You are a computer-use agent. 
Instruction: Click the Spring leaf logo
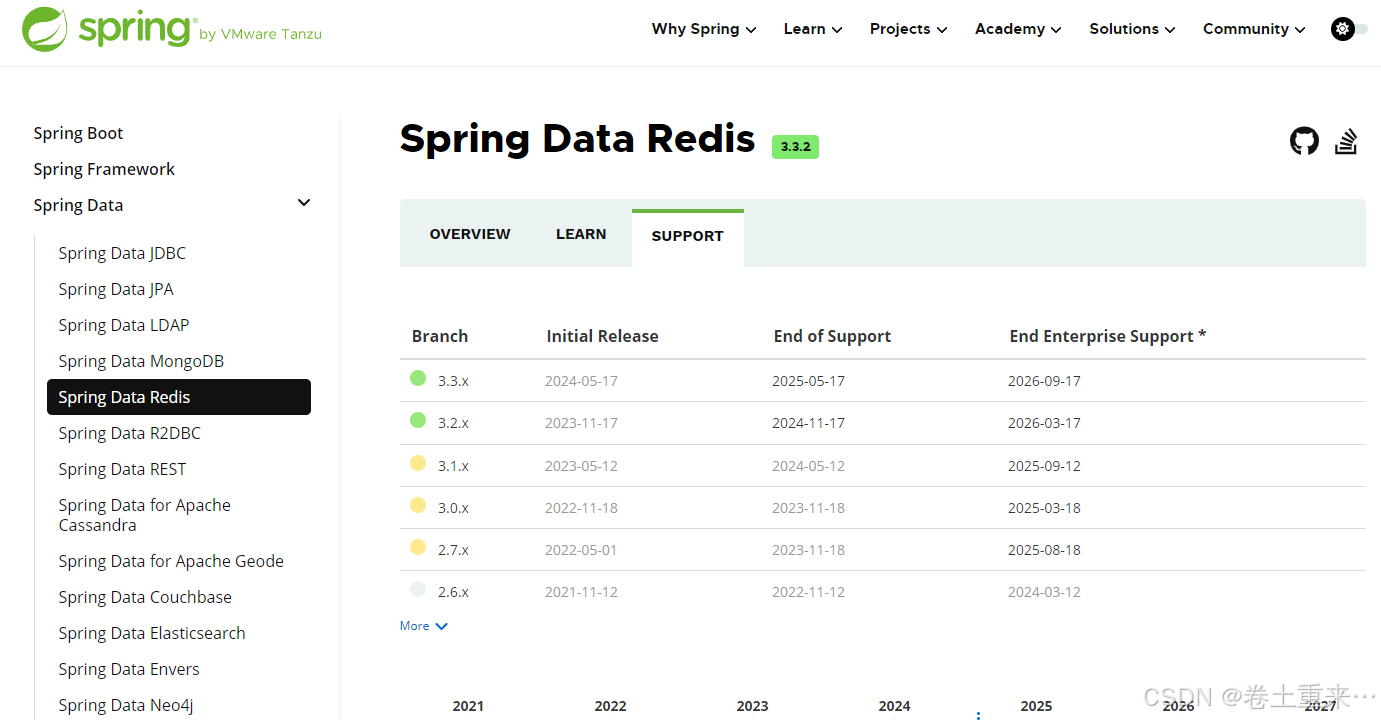tap(46, 29)
